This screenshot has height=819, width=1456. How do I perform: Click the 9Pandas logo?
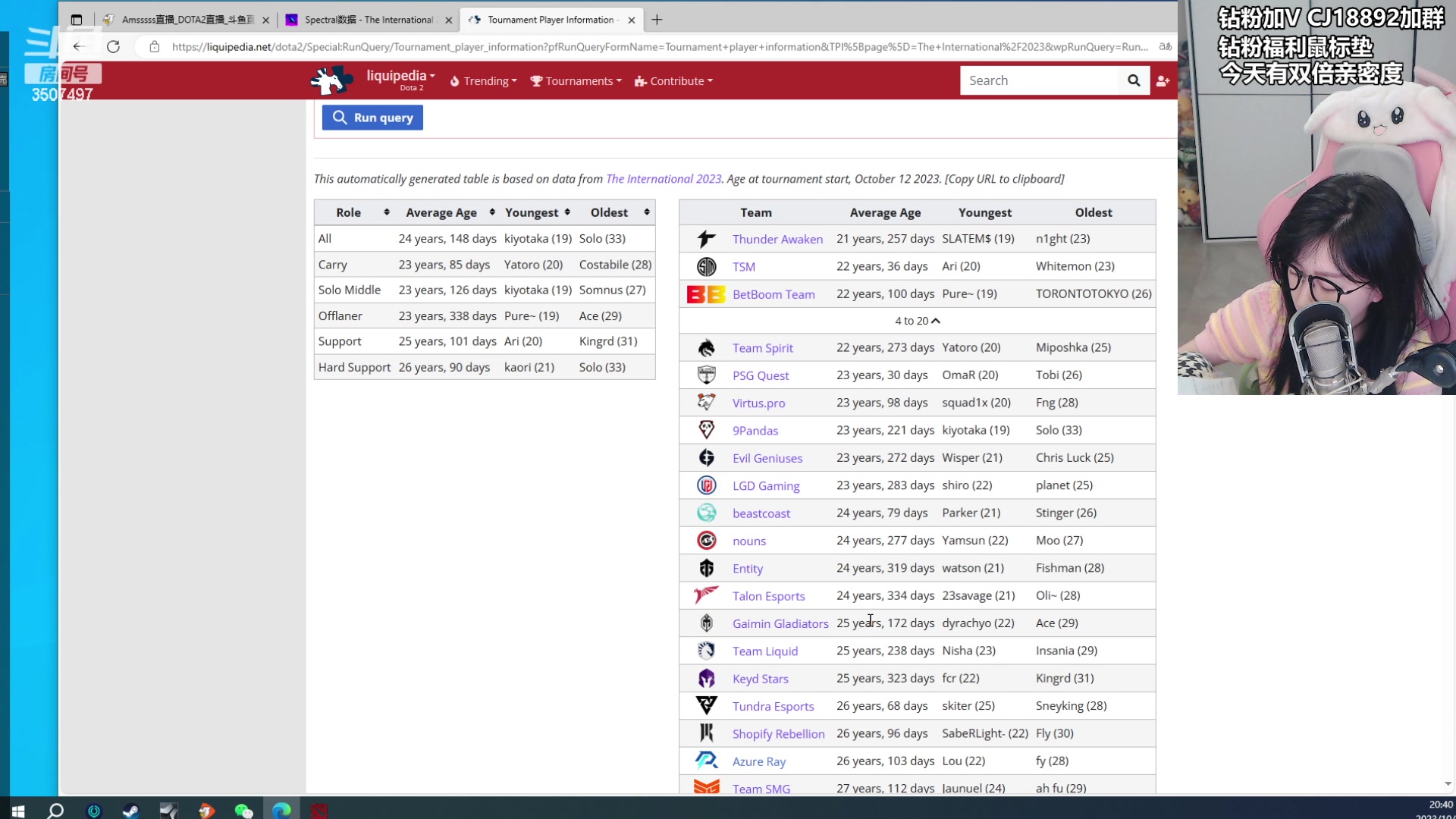coord(706,430)
